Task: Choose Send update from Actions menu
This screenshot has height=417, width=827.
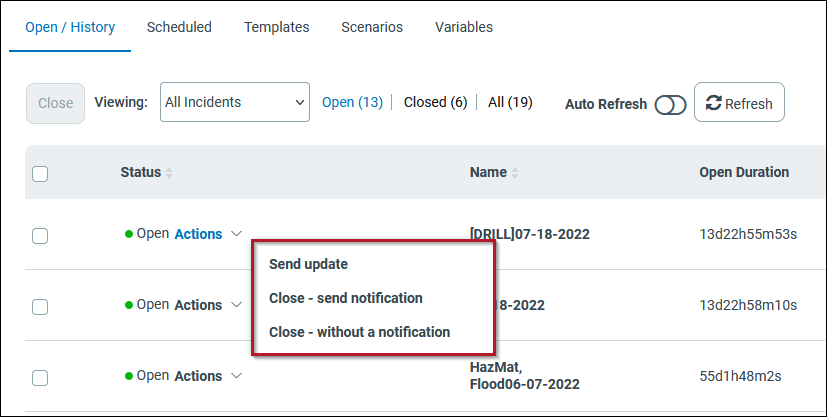Action: [309, 264]
